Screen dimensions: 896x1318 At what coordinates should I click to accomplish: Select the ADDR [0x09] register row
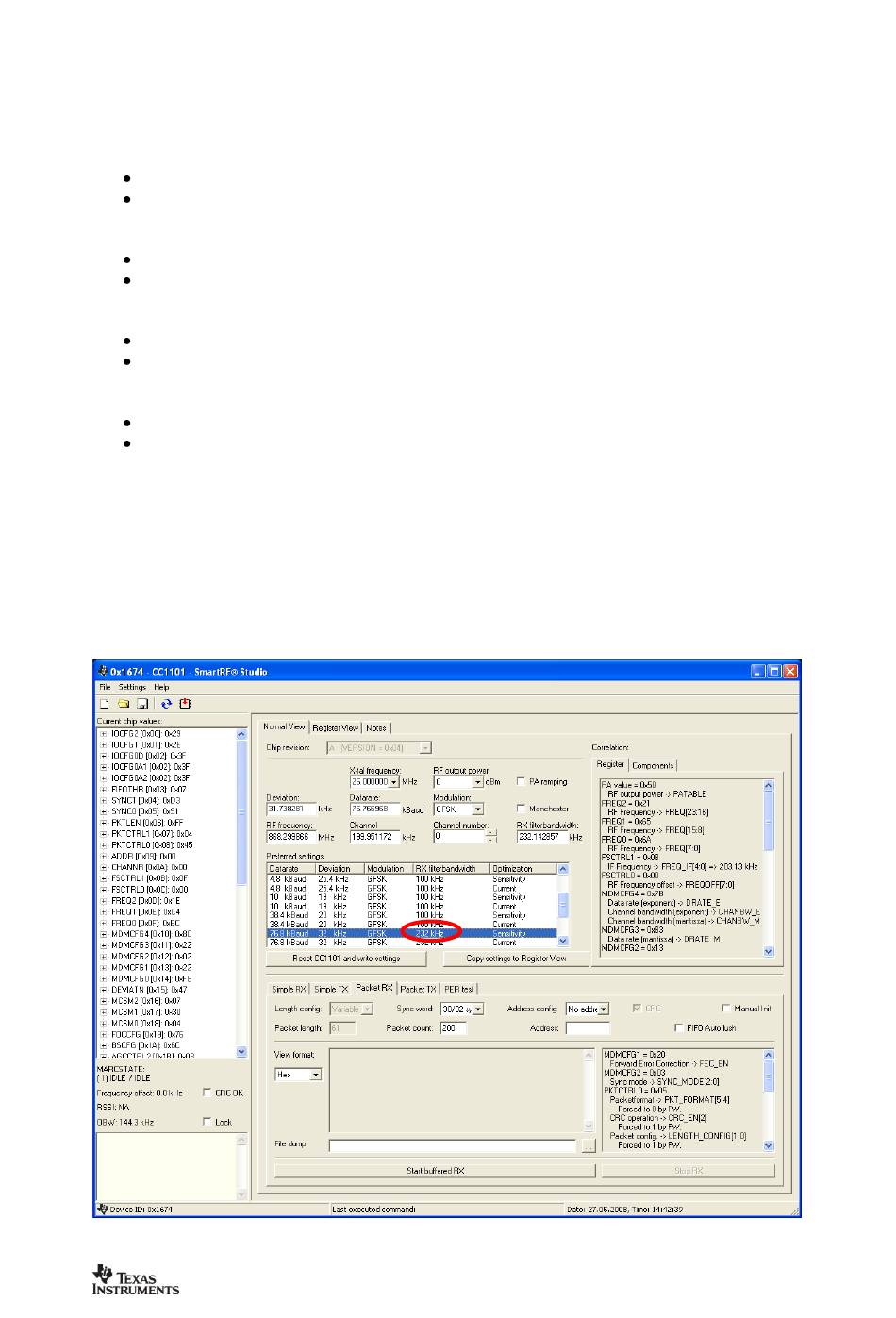click(x=143, y=856)
